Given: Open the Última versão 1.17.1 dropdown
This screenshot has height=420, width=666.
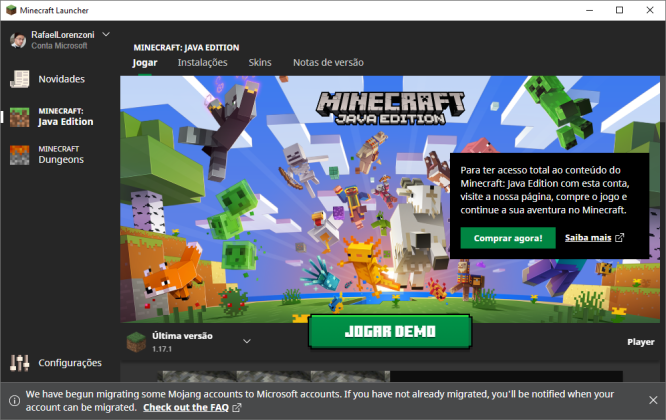Looking at the screenshot, I should [189, 342].
